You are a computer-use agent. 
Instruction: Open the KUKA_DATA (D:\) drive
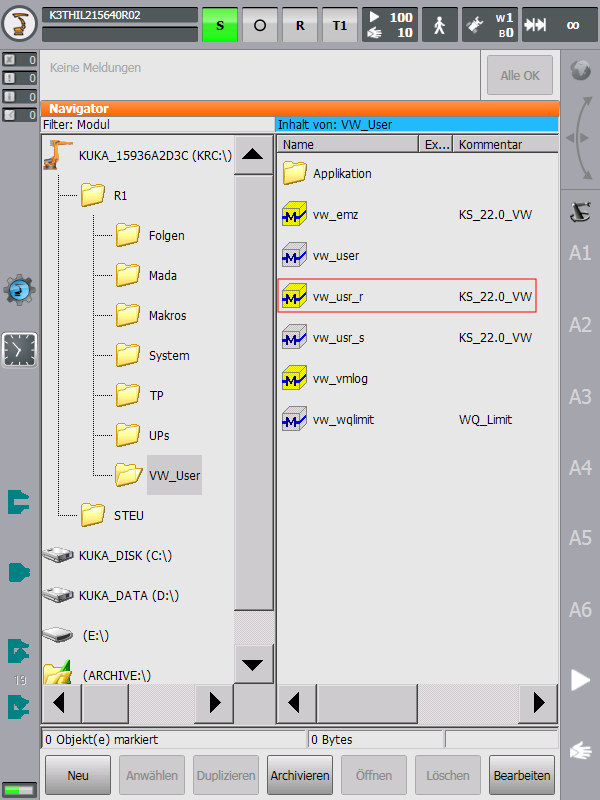click(x=111, y=595)
